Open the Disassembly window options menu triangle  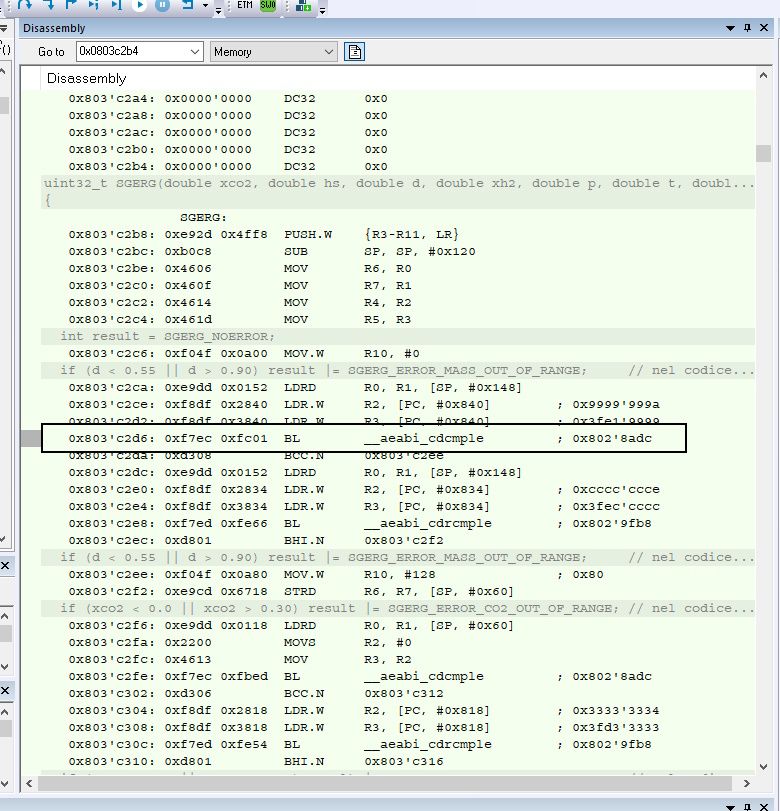pos(730,28)
